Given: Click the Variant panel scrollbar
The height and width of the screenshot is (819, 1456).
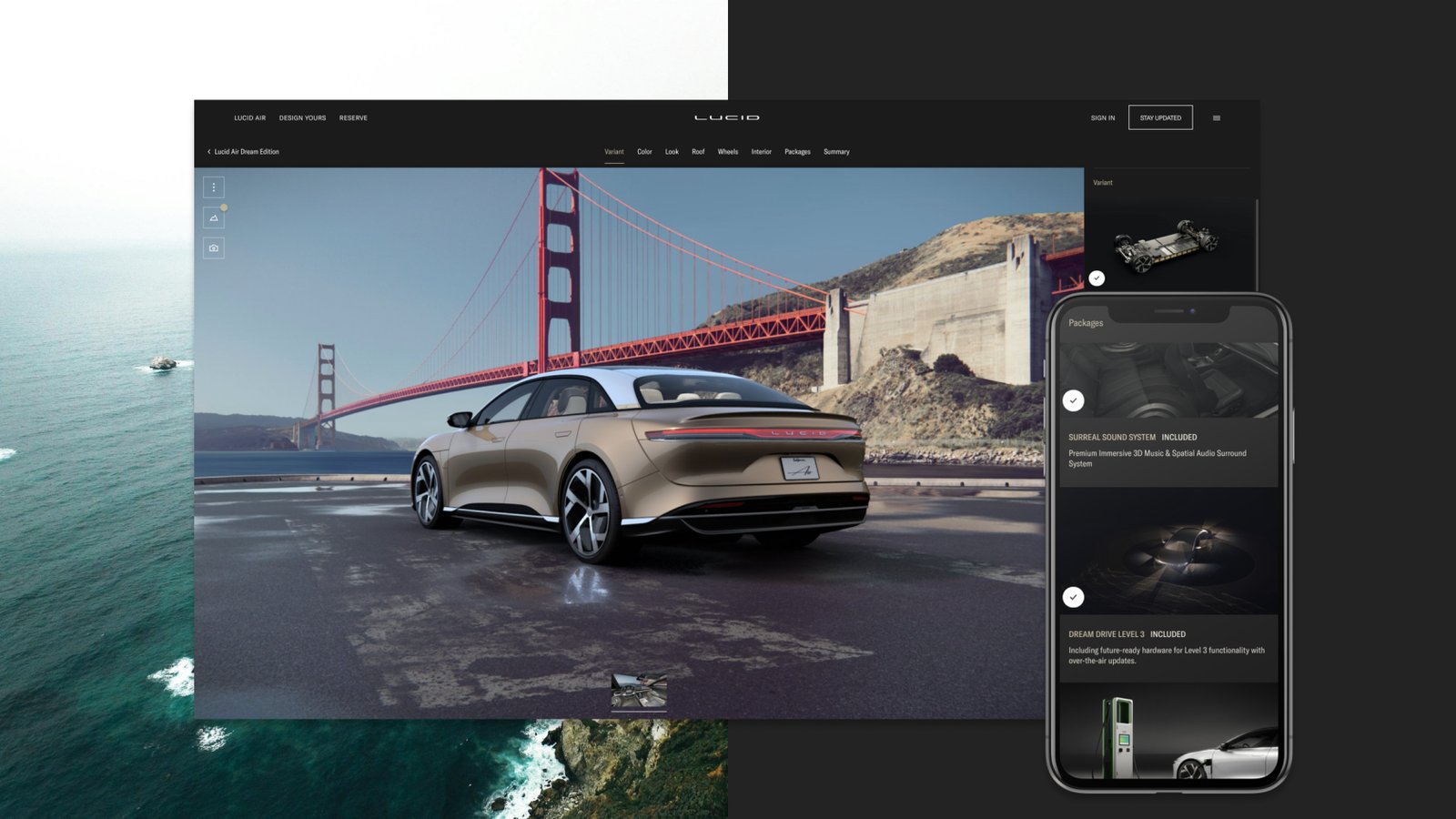Looking at the screenshot, I should tap(1257, 244).
